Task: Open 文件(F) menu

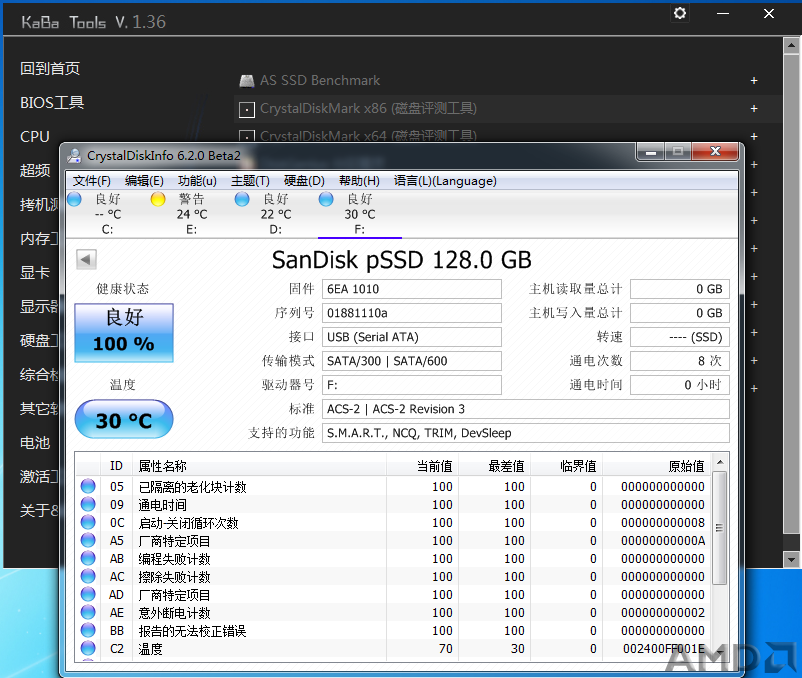Action: pos(92,181)
